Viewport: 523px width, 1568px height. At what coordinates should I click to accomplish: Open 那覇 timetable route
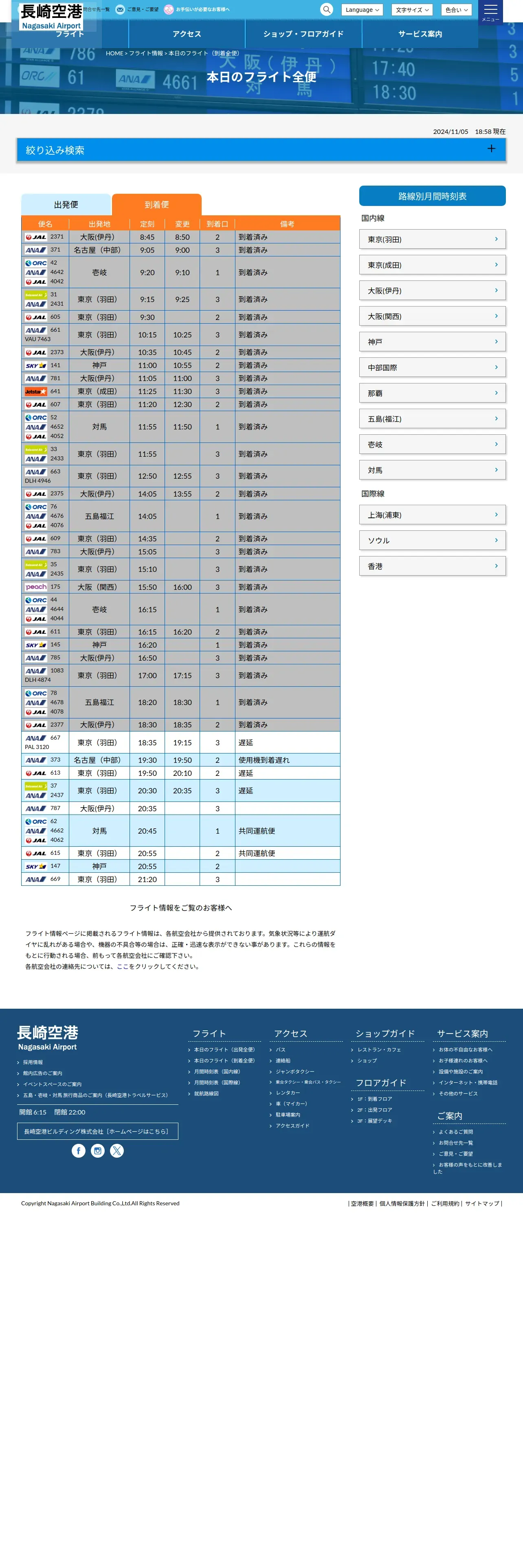pos(432,392)
